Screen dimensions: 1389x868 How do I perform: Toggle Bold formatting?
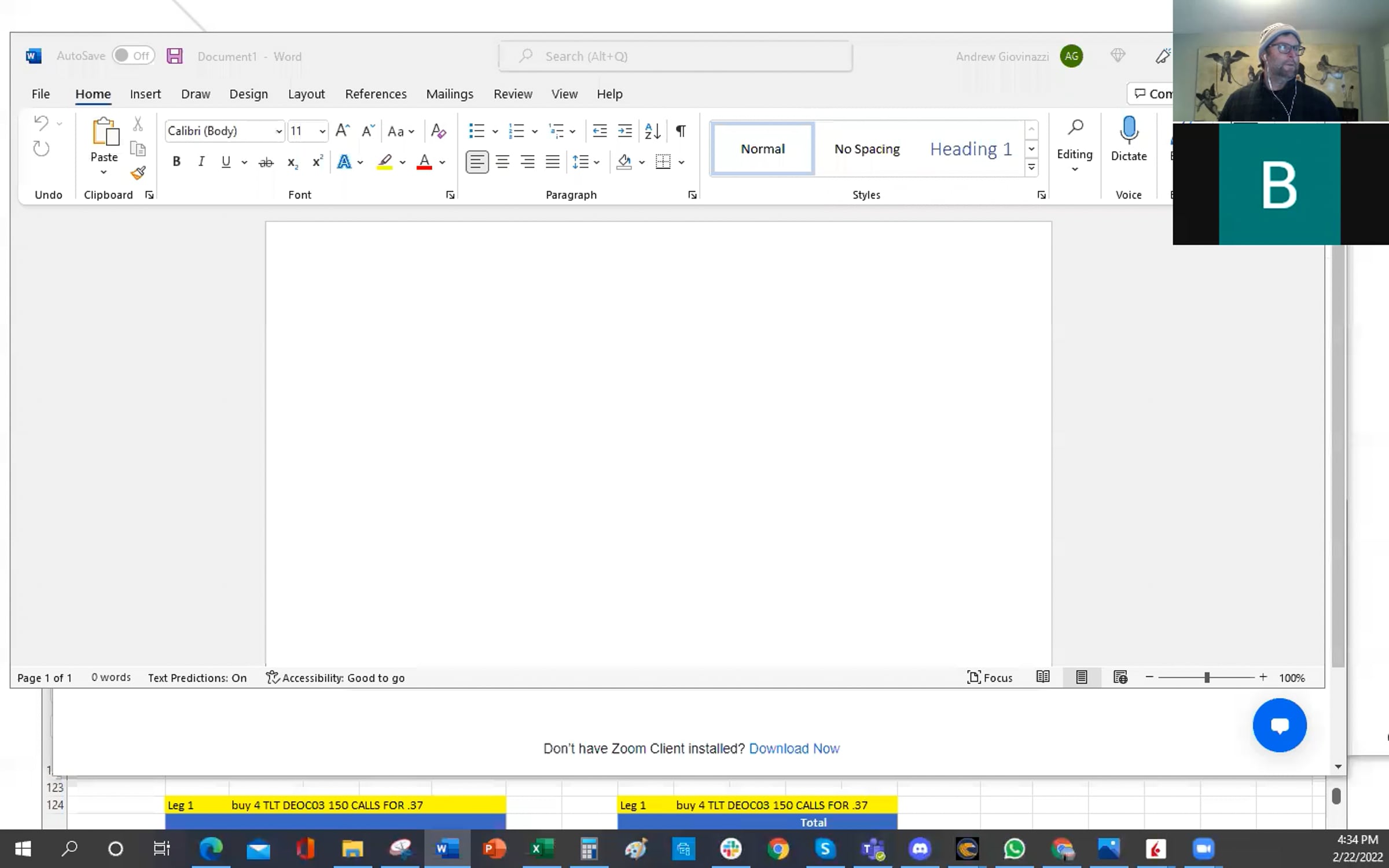(177, 161)
